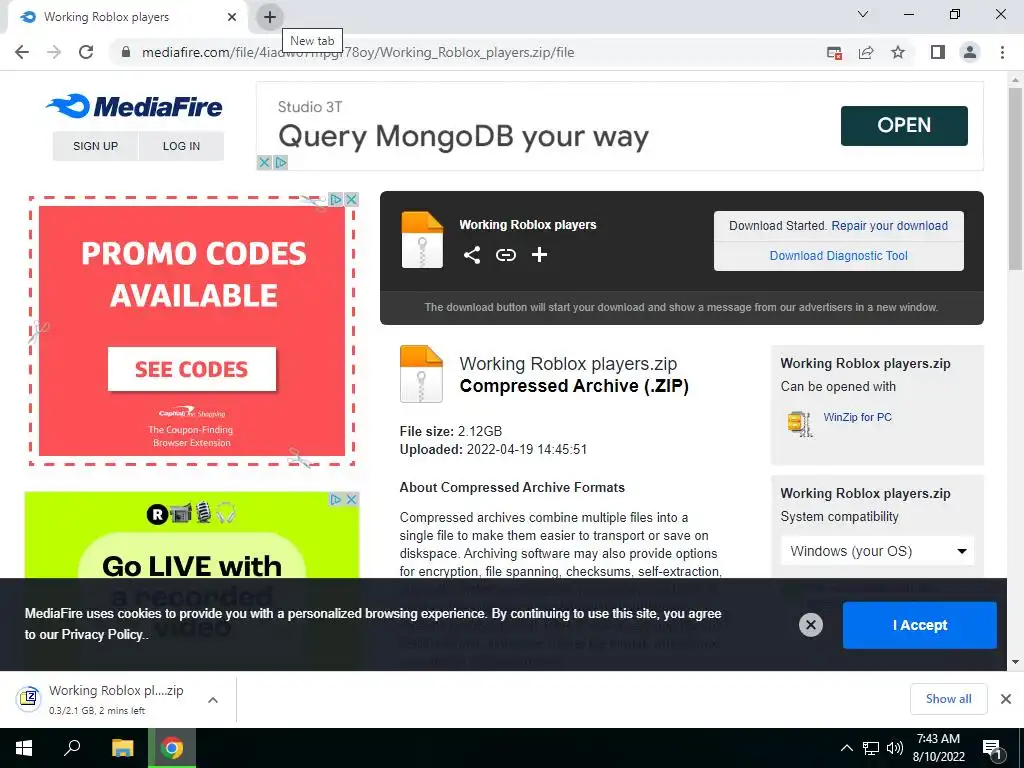Open taskbar search
This screenshot has width=1024, height=768.
click(72, 748)
